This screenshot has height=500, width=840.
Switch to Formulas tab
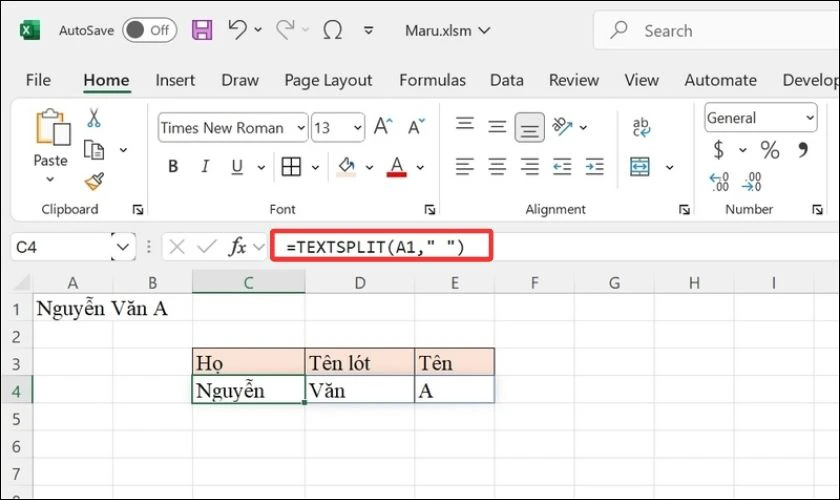pos(432,80)
